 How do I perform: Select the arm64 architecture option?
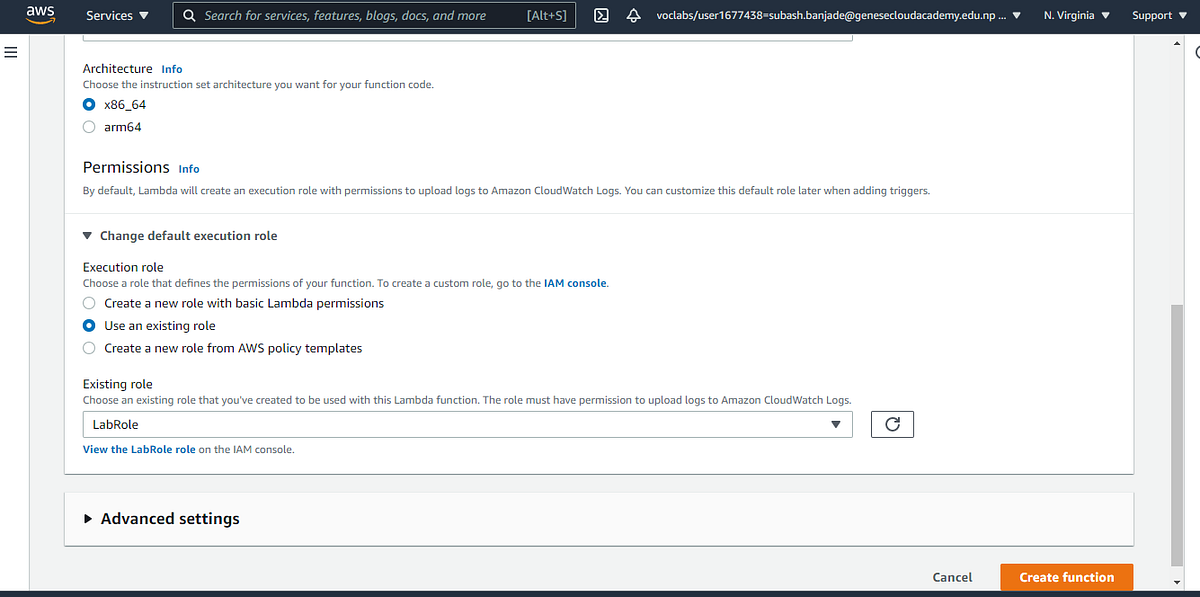88,126
